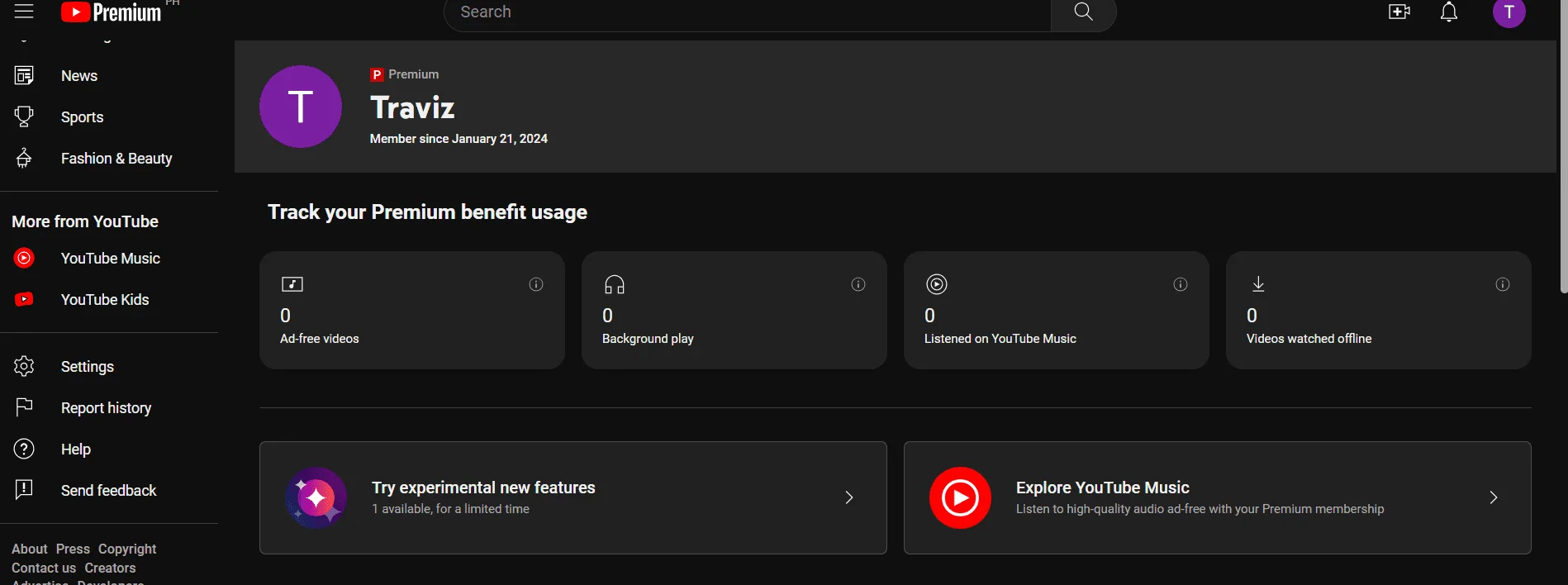Click the Report history flag icon
Image resolution: width=1568 pixels, height=585 pixels.
24,407
